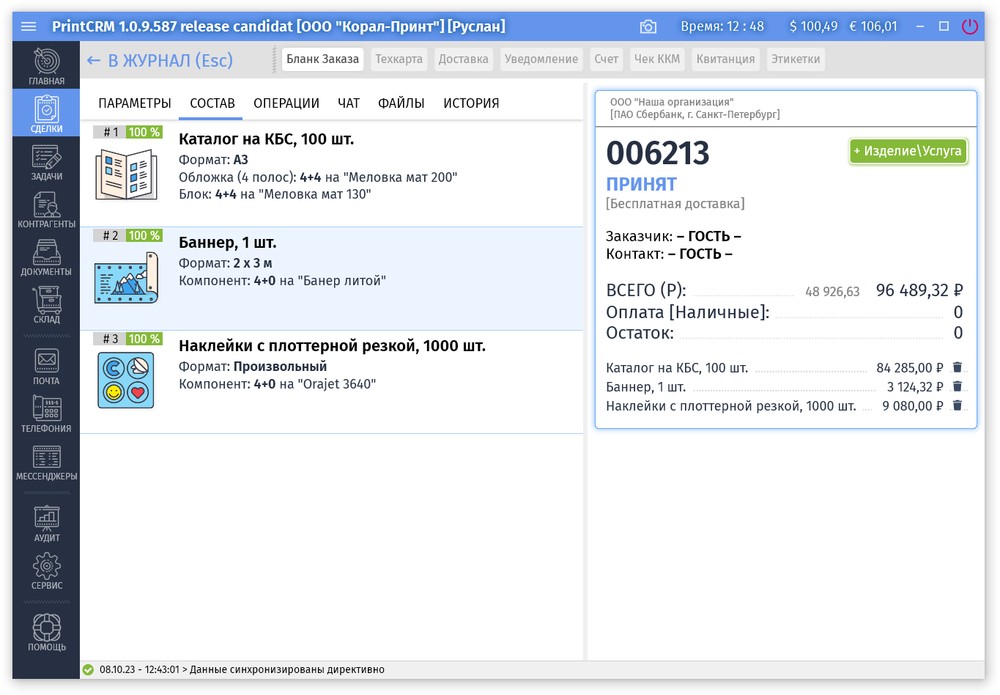Viewport: 1000px width, 695px height.
Task: Select the Уведомление document button
Action: pos(541,59)
